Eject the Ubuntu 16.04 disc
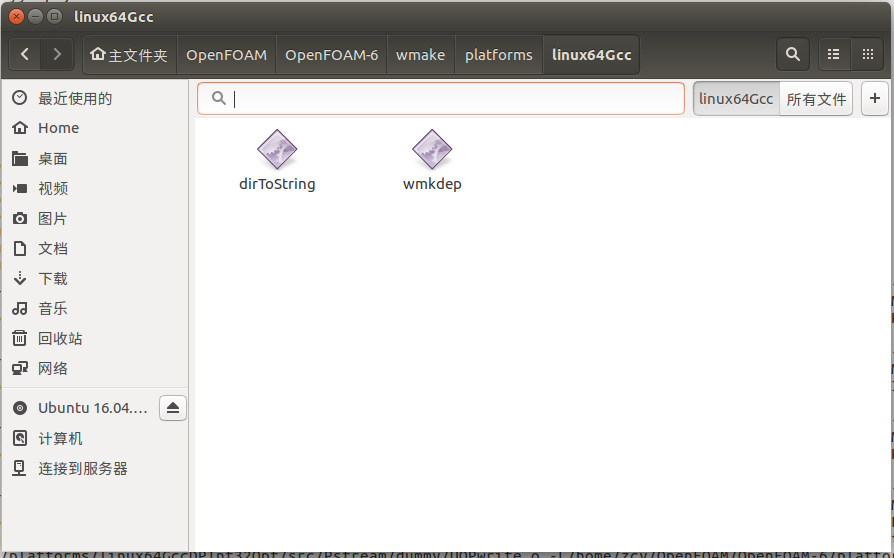Viewport: 894px width, 558px height. point(173,408)
